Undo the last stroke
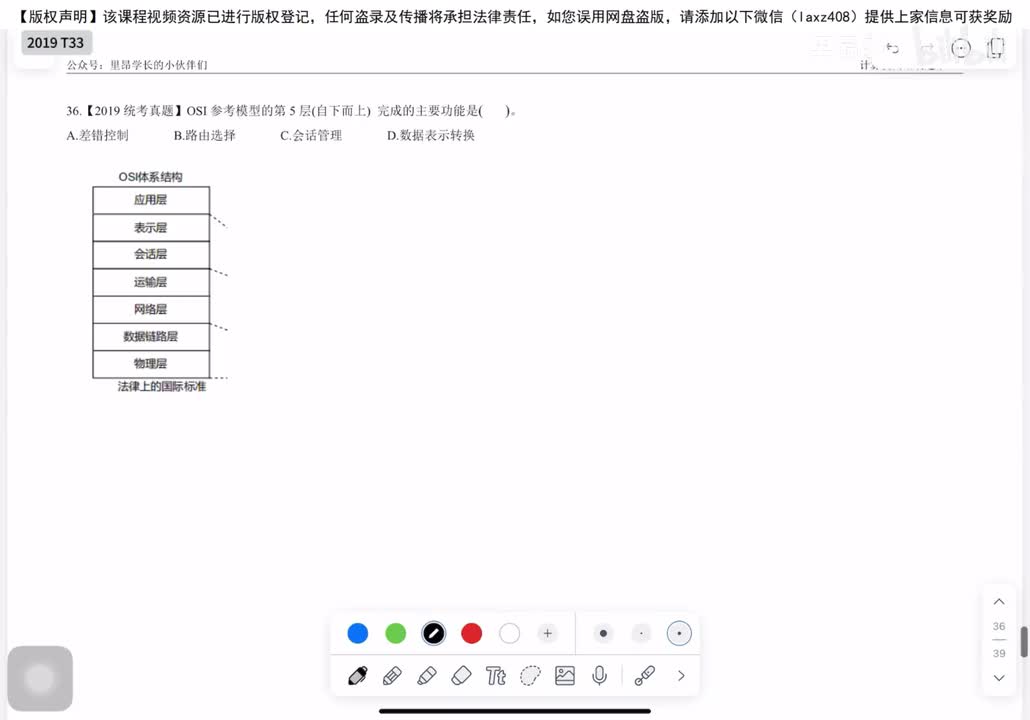 coord(892,48)
